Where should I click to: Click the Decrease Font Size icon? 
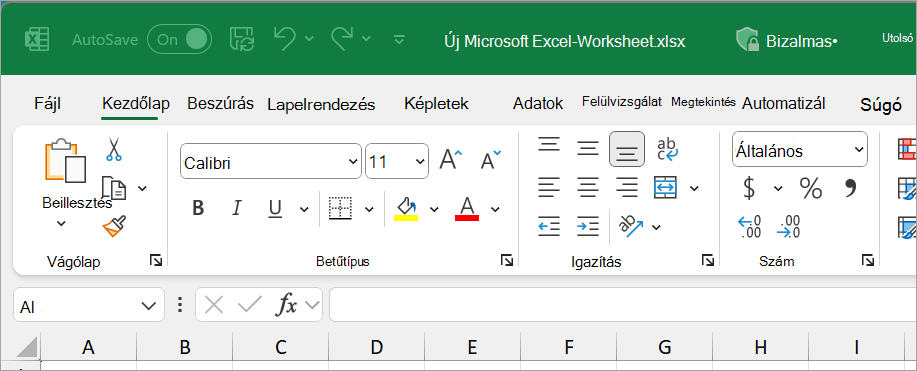coord(490,159)
